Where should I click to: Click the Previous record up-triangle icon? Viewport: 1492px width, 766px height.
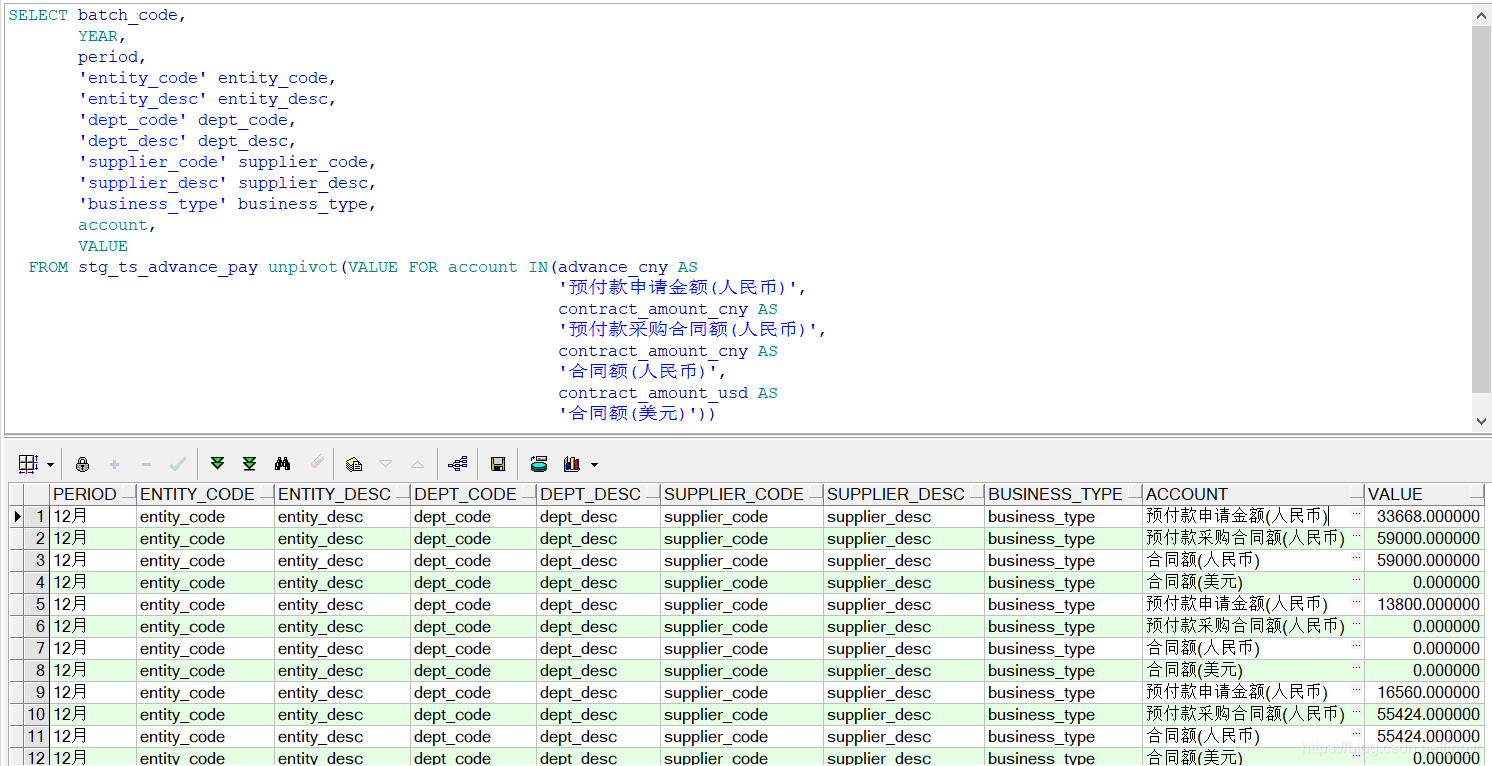tap(417, 464)
